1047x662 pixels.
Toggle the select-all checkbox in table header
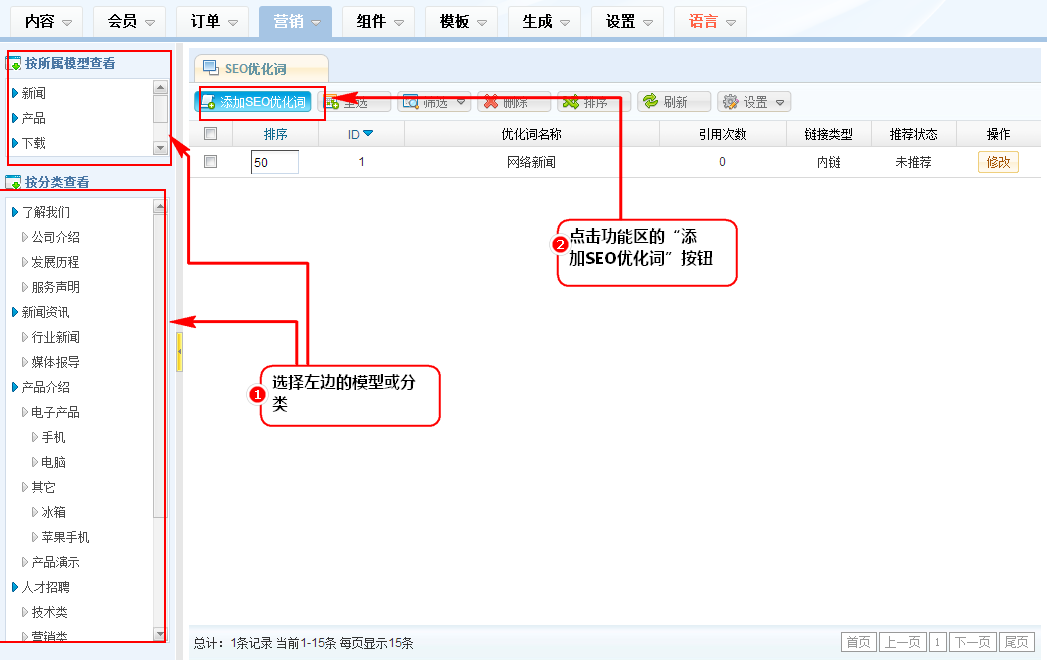[210, 134]
